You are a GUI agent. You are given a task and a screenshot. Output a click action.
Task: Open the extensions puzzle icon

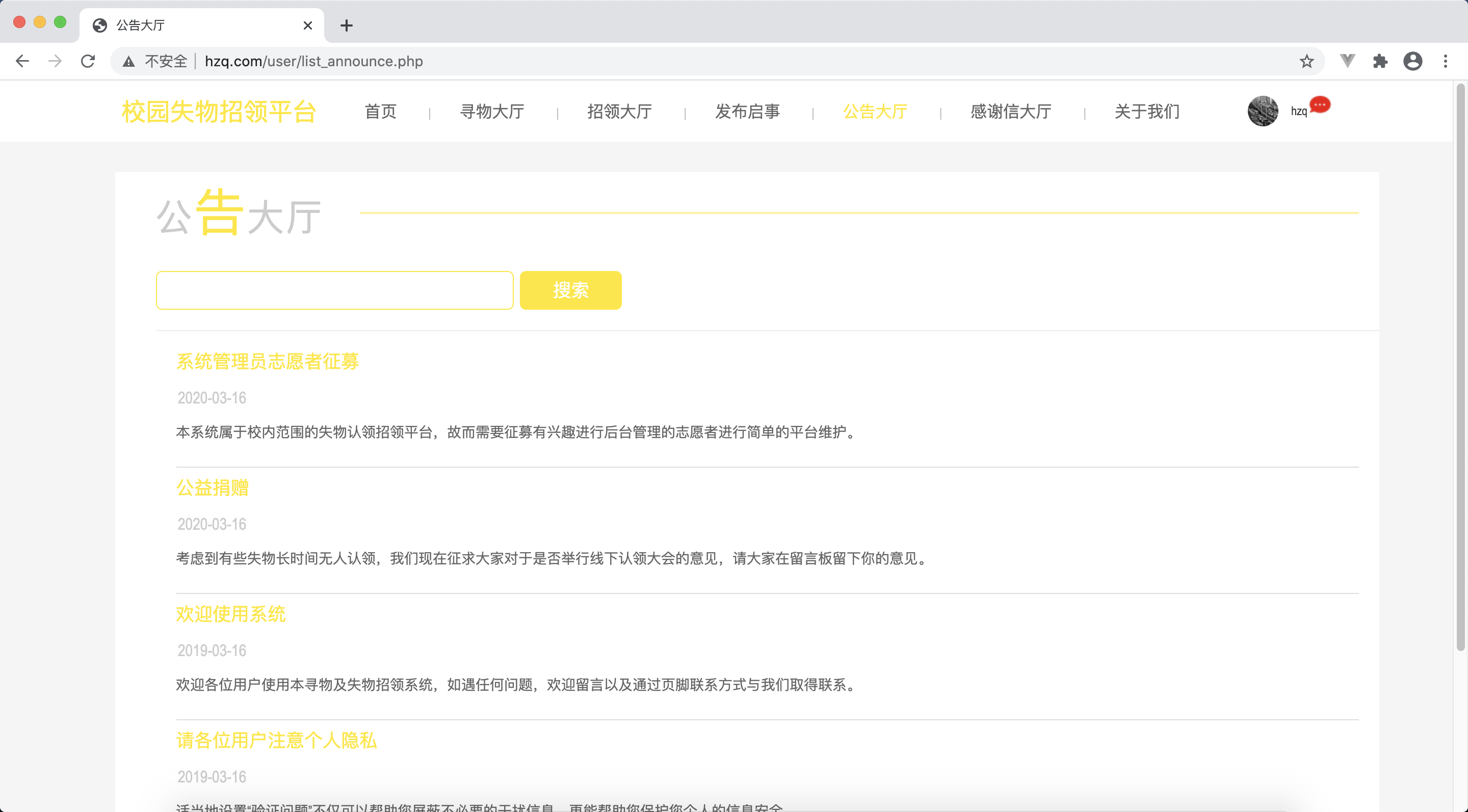[1380, 61]
